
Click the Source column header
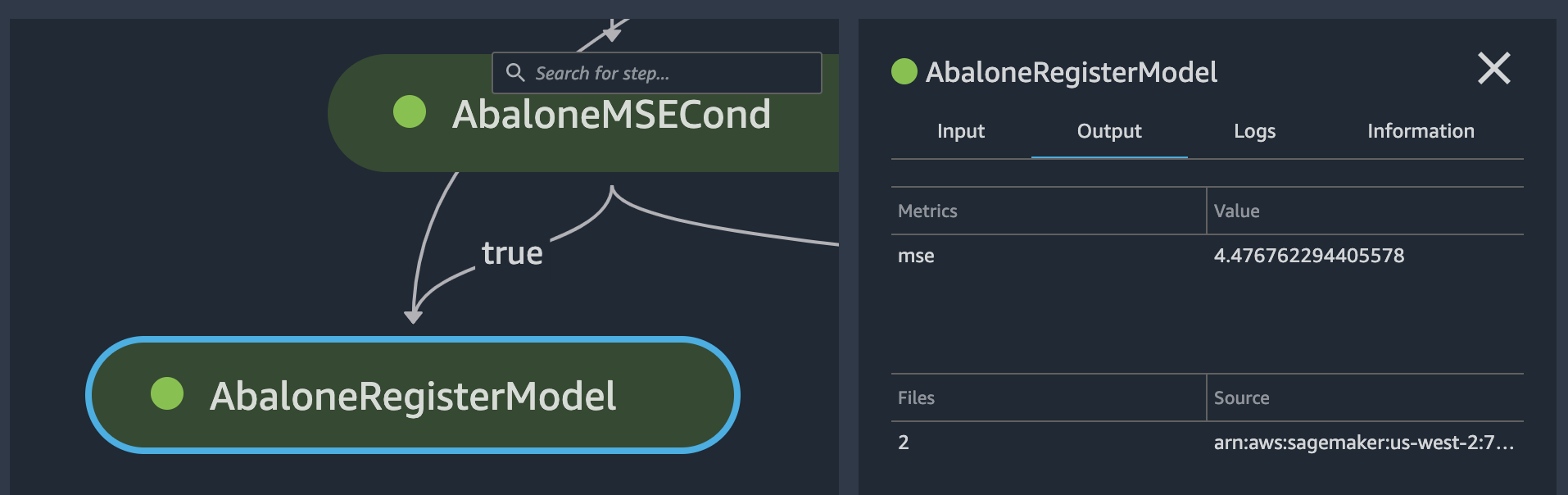click(1241, 398)
